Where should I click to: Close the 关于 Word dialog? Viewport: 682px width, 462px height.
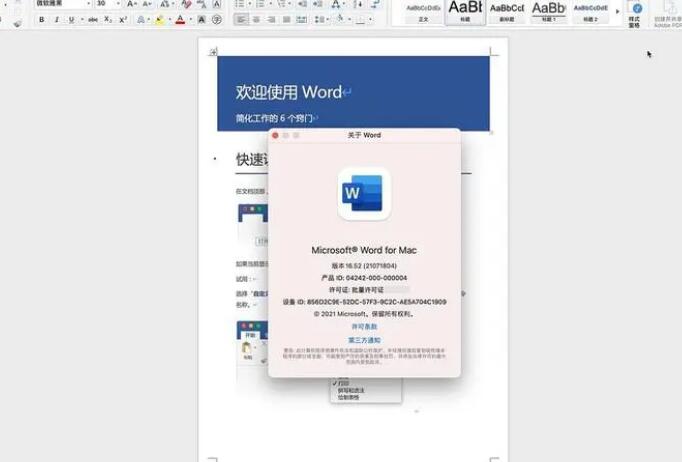click(275, 135)
